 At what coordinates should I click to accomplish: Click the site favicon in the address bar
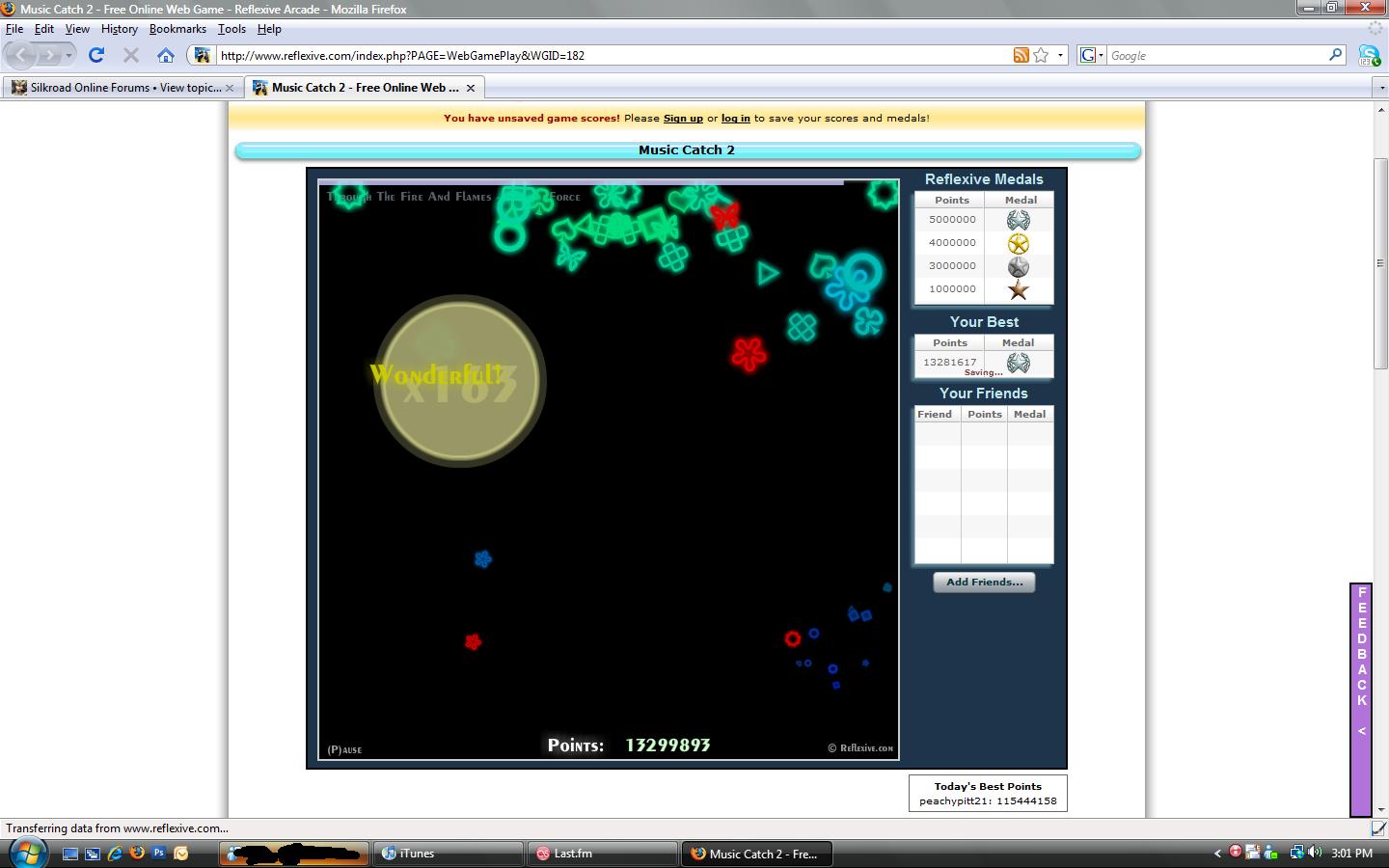[x=202, y=55]
